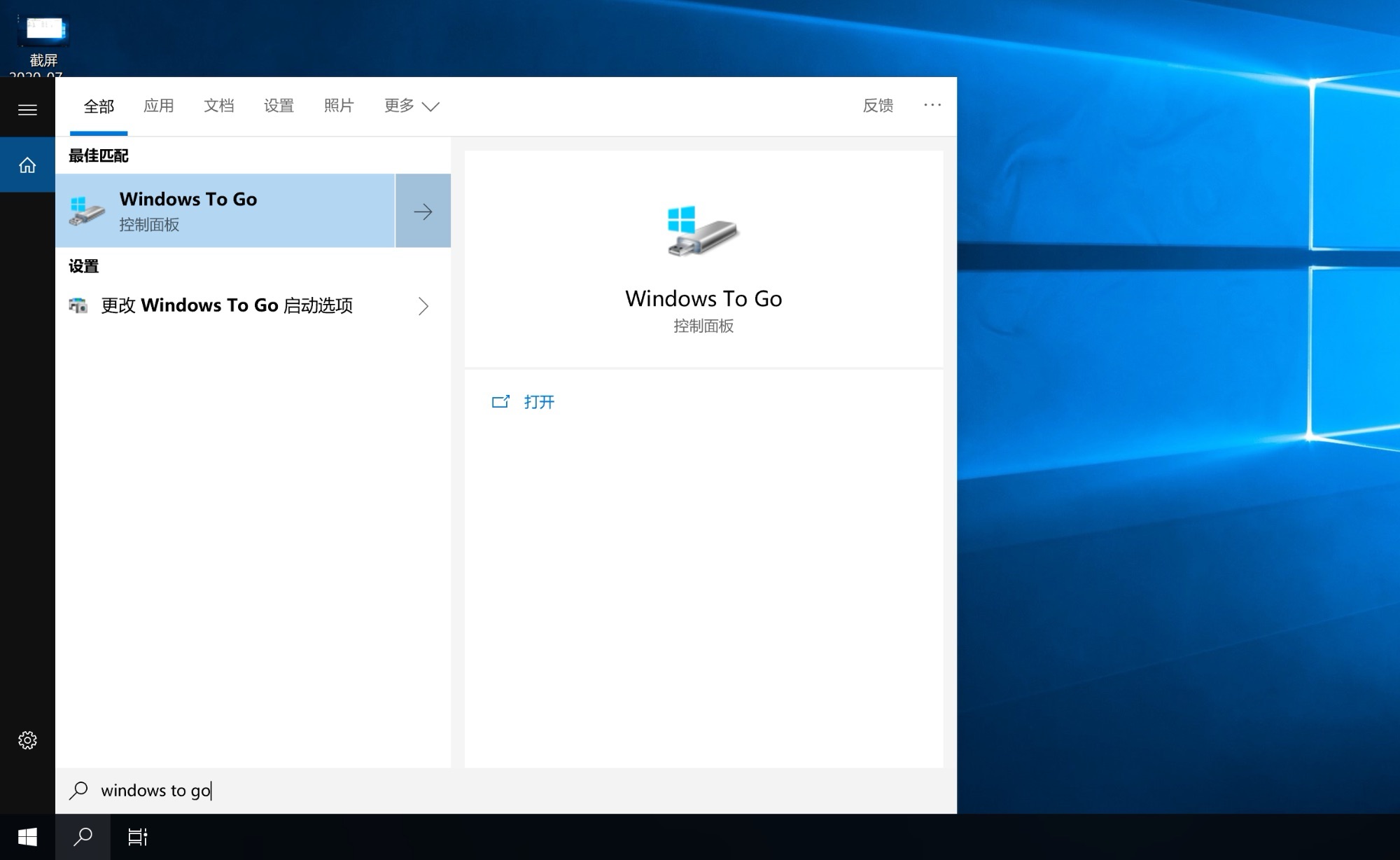Screen dimensions: 1400x860
Task: Switch to the 文档 tab
Action: tap(219, 106)
